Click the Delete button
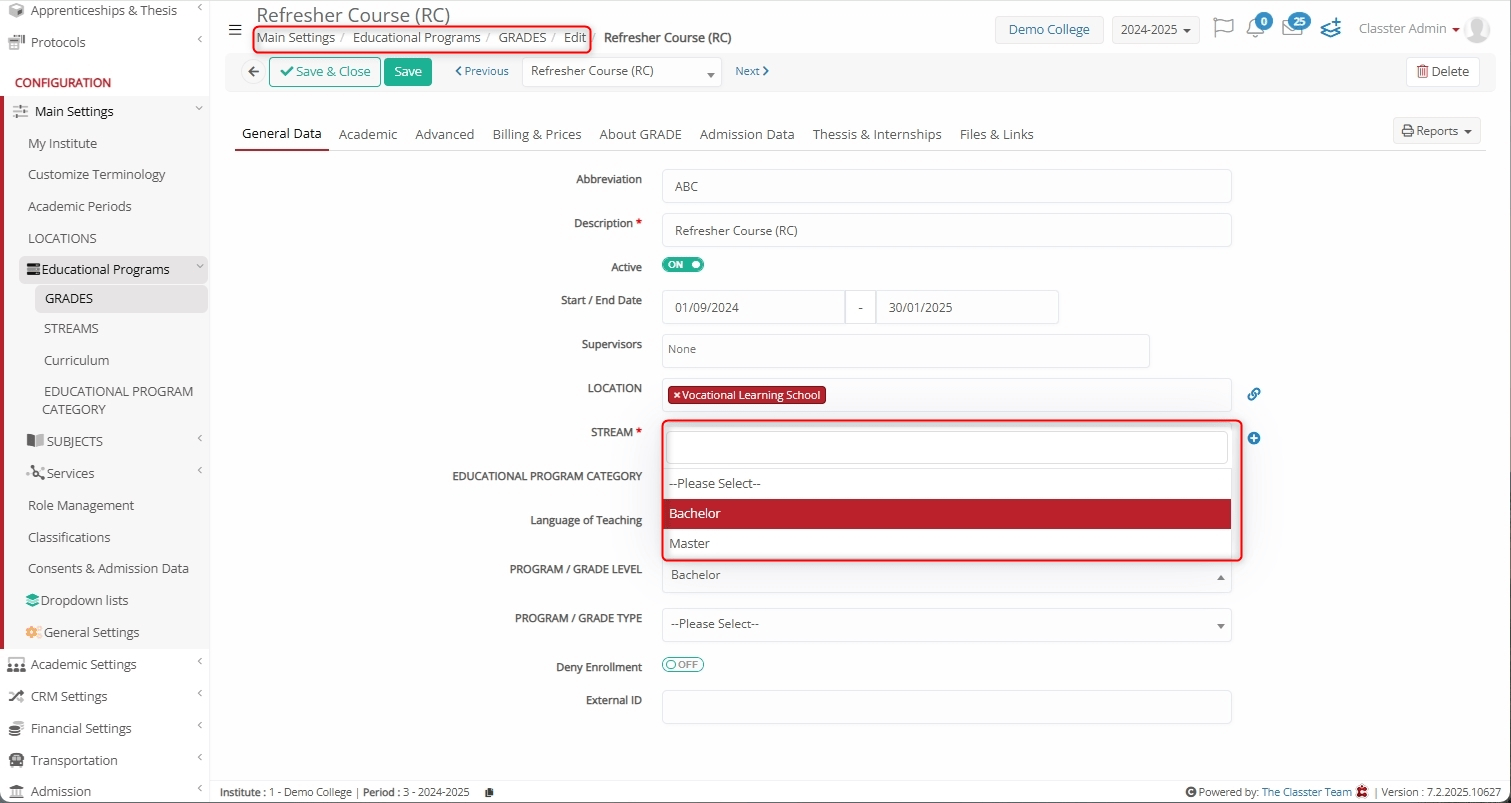The width and height of the screenshot is (1511, 803). click(x=1442, y=72)
